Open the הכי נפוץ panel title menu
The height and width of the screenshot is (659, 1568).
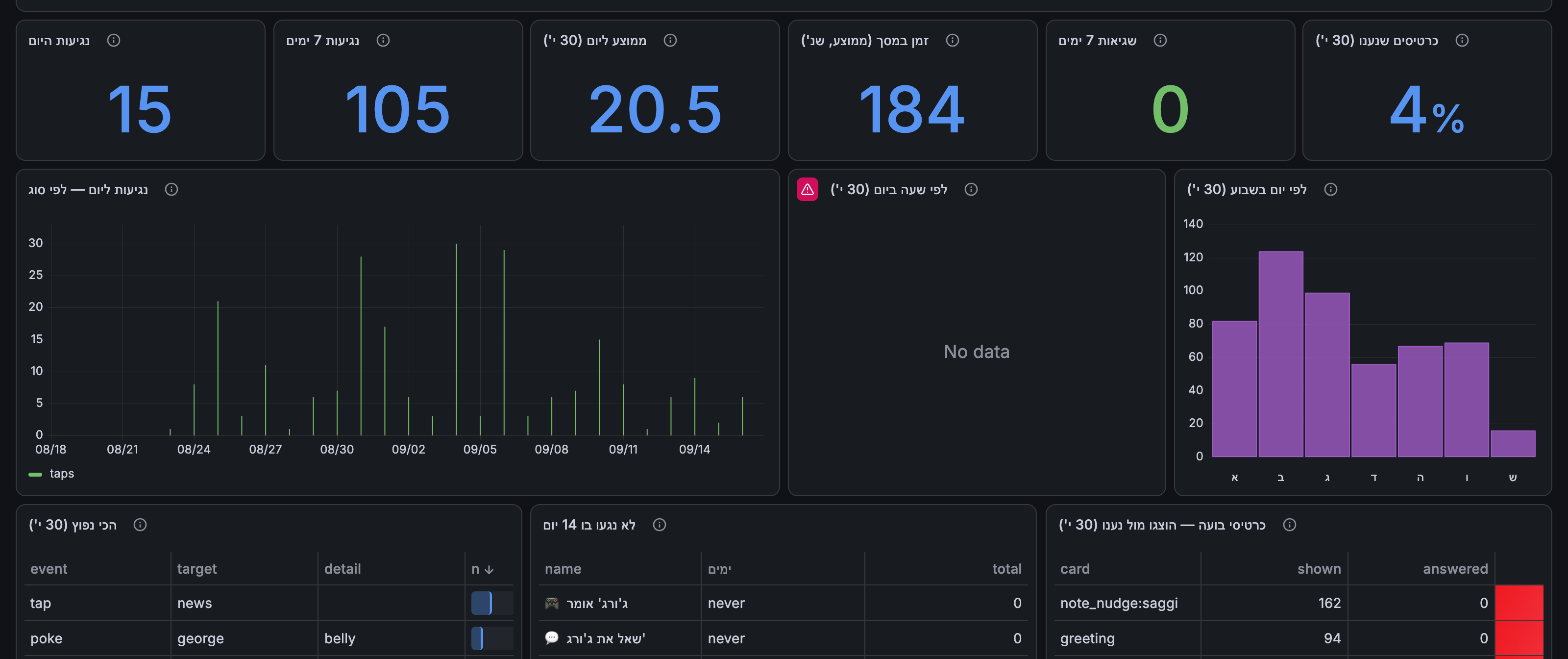click(x=73, y=524)
